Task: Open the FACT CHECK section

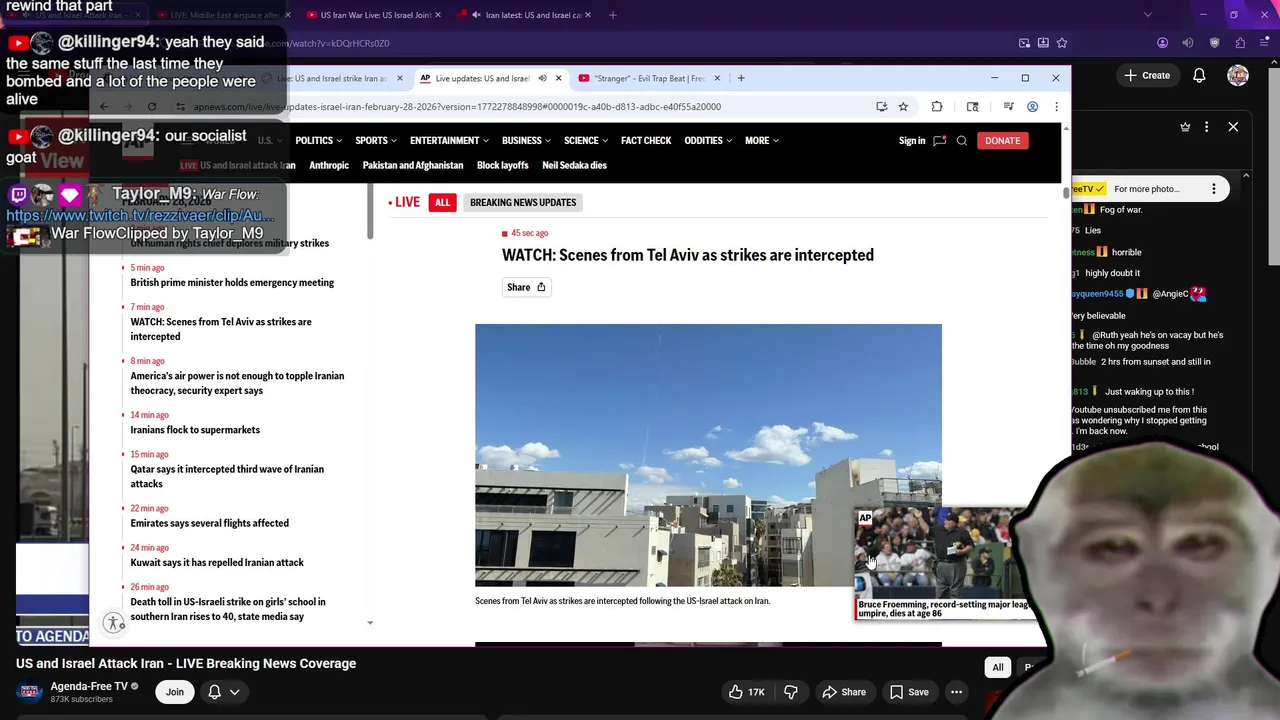Action: [646, 141]
